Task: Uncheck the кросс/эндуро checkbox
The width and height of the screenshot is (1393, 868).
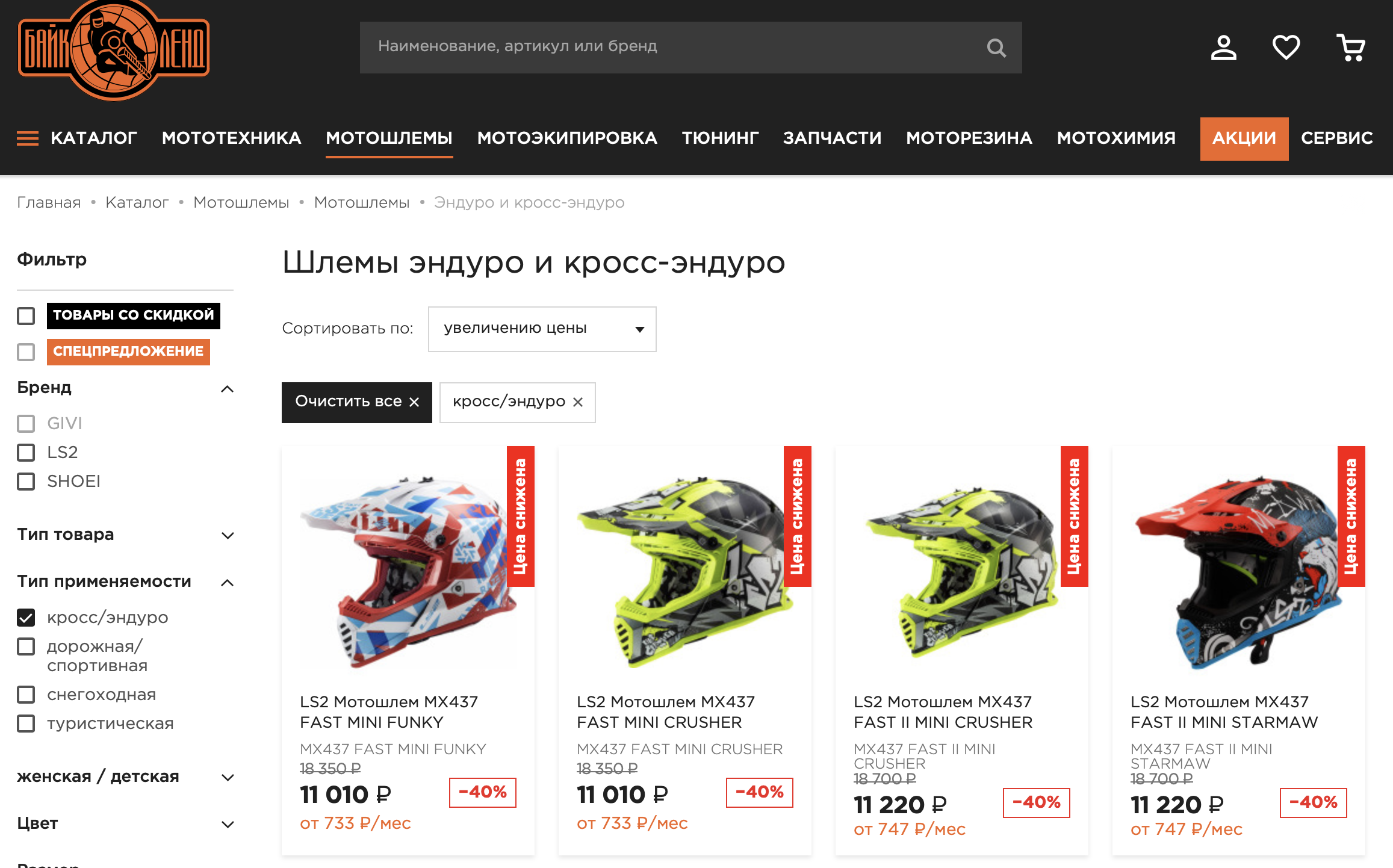Action: tap(26, 618)
